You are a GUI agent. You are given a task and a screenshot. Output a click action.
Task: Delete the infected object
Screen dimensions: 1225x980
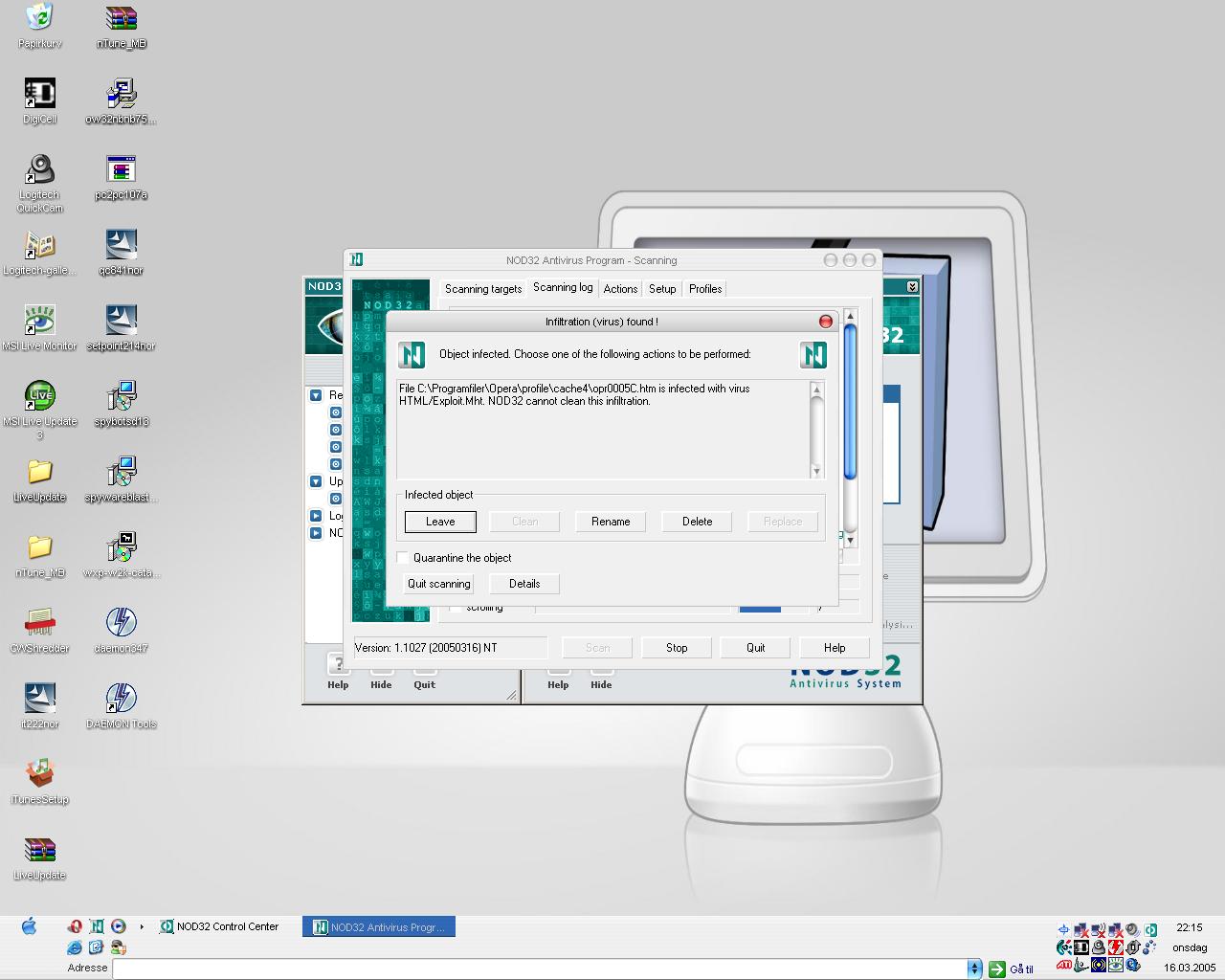point(697,522)
